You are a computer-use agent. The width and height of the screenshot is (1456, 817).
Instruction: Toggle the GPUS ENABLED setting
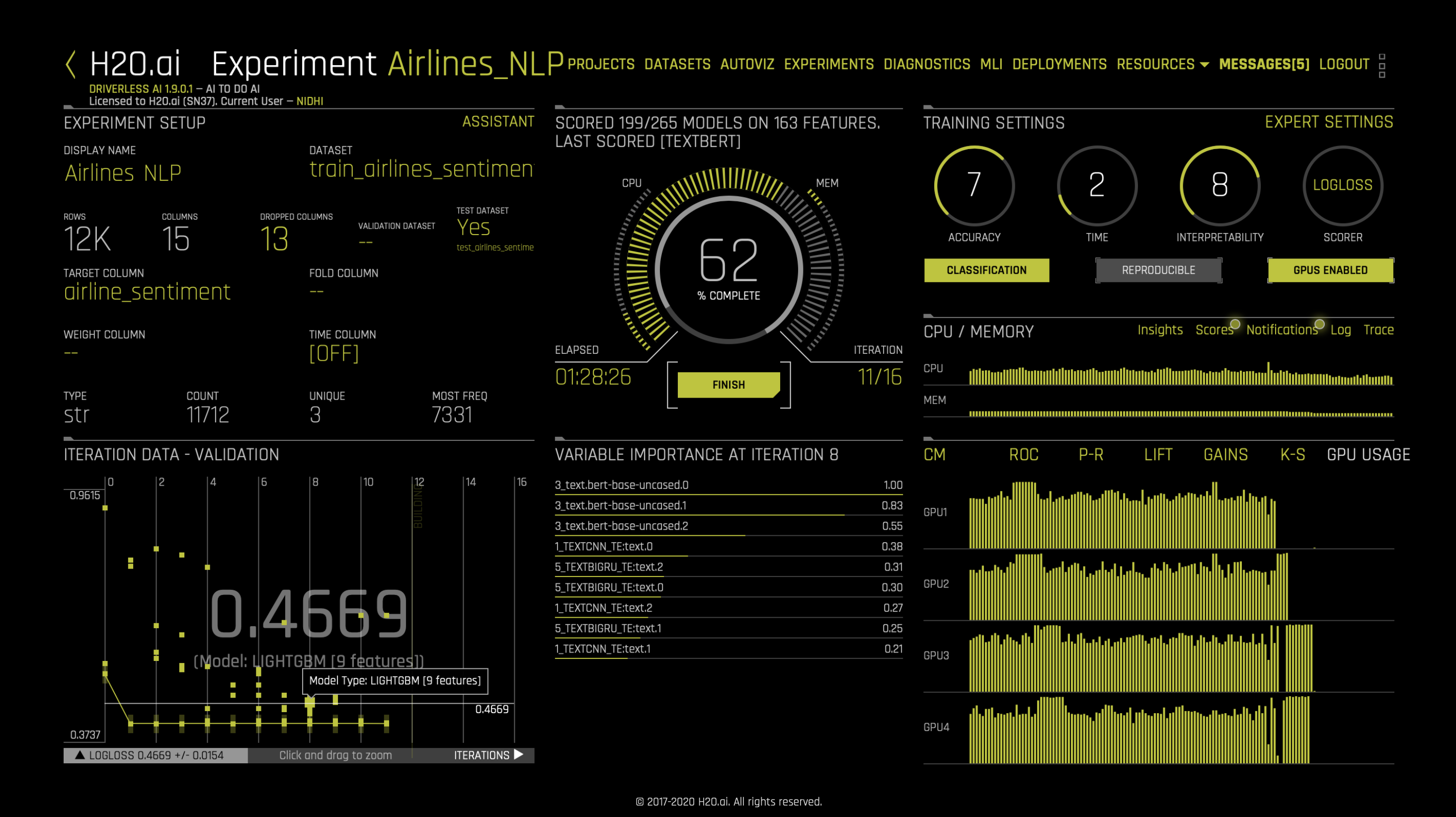click(x=1330, y=270)
